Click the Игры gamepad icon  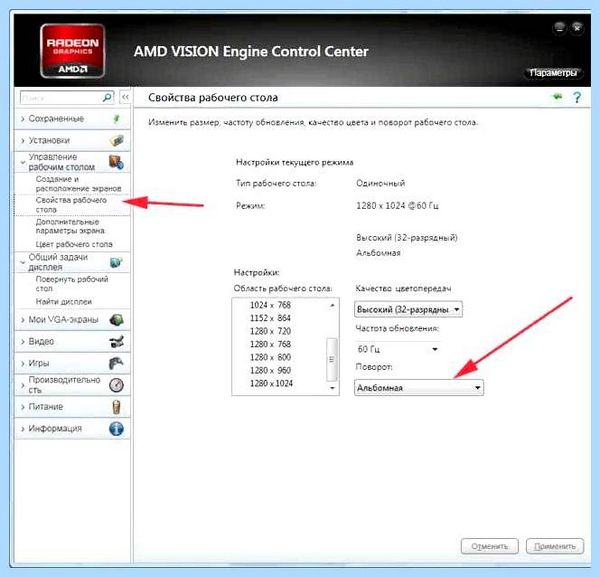click(116, 363)
